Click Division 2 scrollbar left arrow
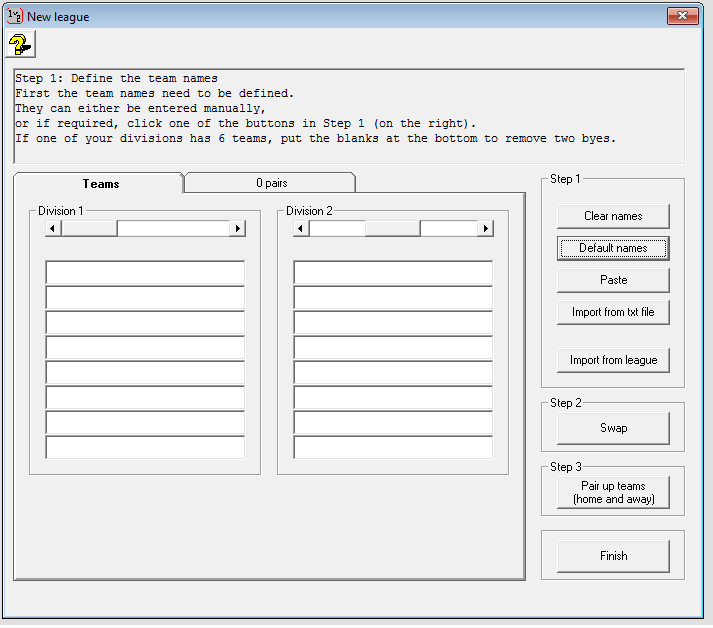Screen dimensions: 713x628 [x=302, y=228]
